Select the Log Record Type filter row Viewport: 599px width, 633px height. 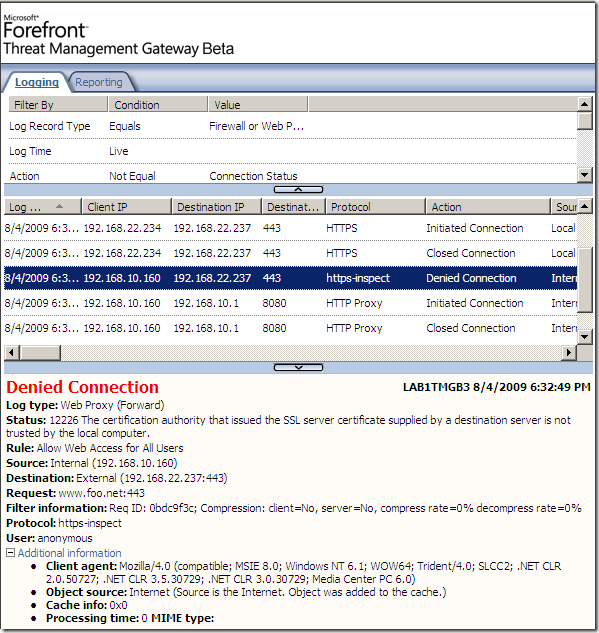coord(293,126)
